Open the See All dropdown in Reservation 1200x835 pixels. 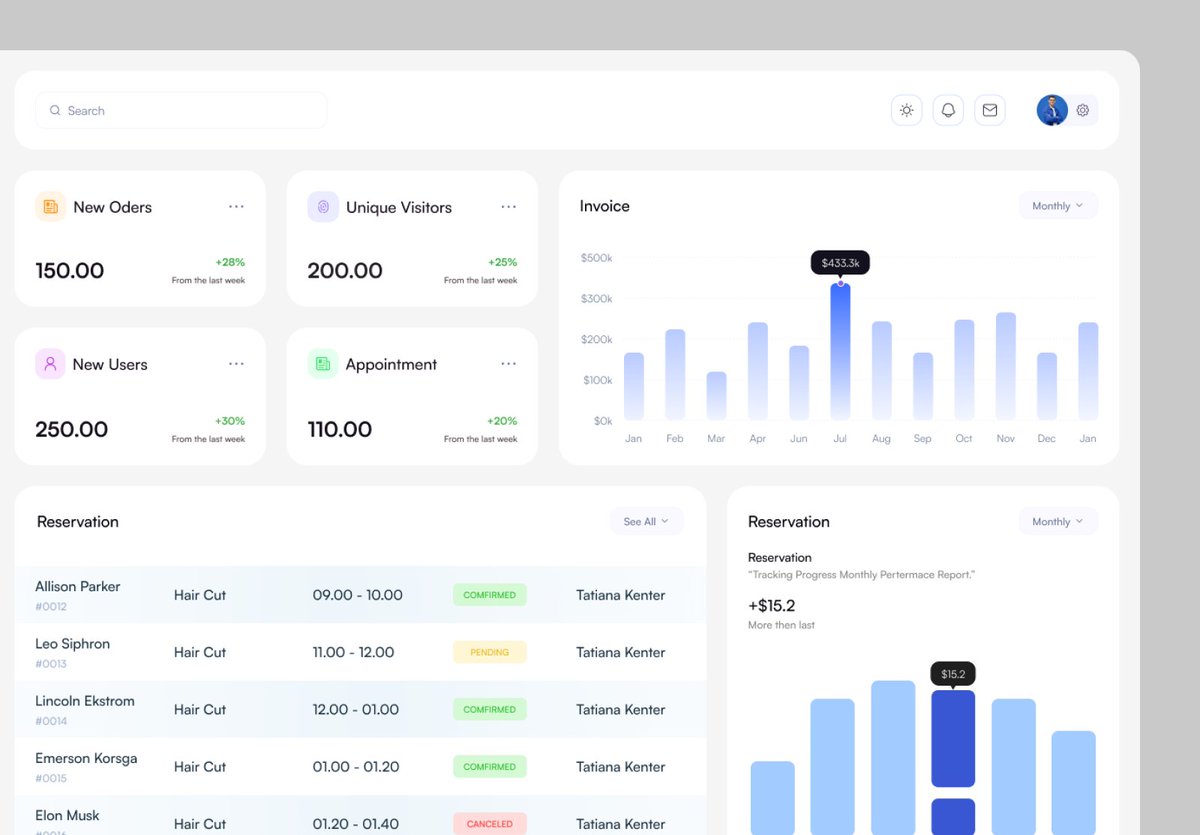click(x=646, y=521)
